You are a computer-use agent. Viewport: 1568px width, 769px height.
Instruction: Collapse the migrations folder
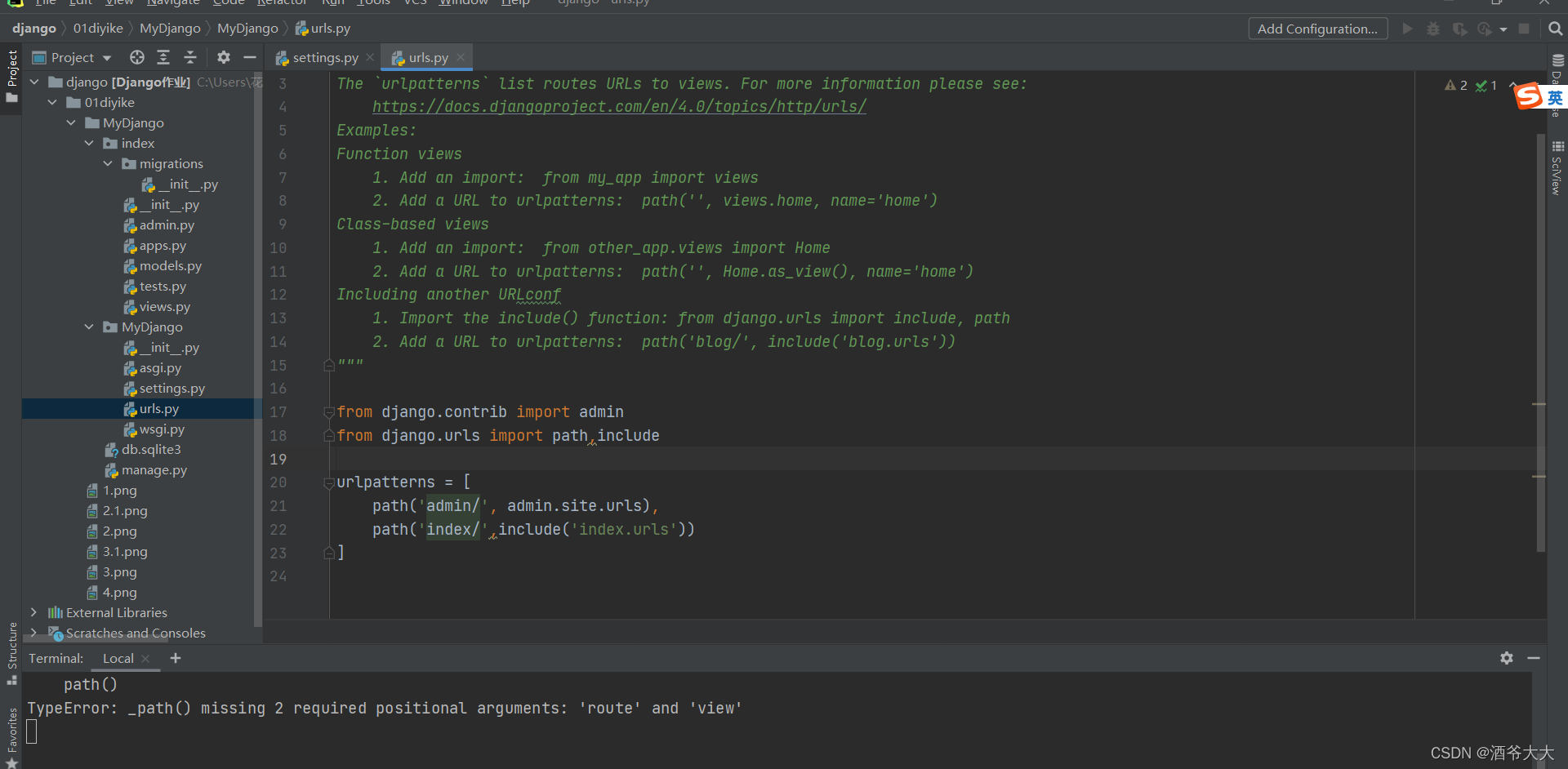pyautogui.click(x=108, y=163)
